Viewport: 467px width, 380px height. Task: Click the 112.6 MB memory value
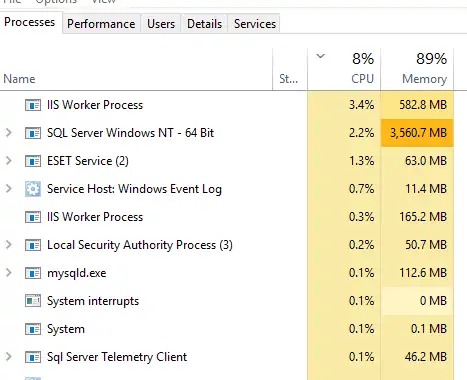coord(423,273)
